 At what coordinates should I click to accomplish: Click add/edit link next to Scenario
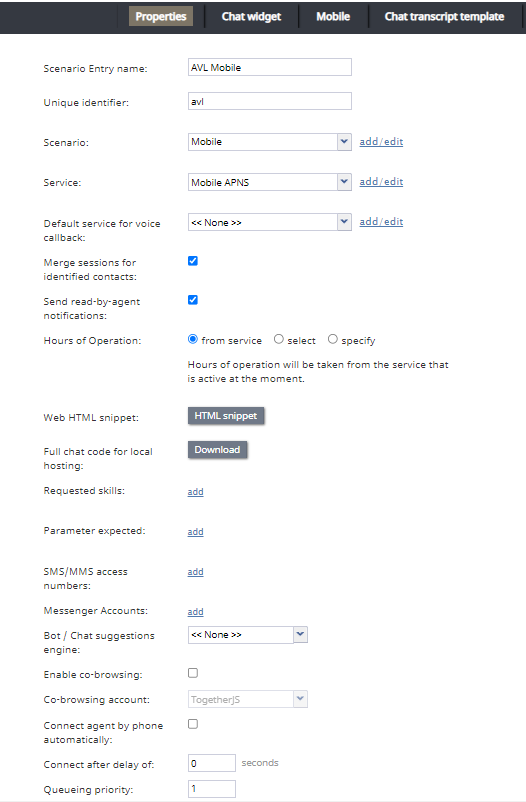381,142
